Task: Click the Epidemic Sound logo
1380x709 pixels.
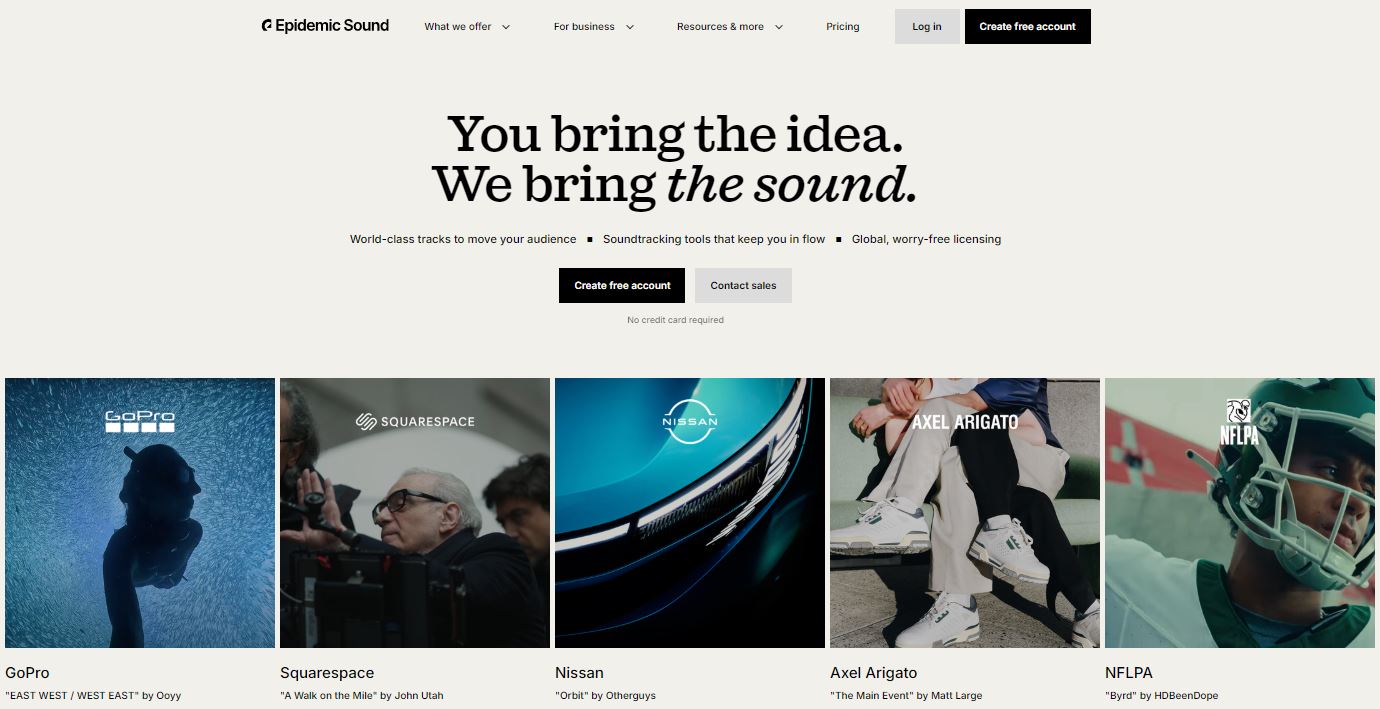Action: point(325,26)
